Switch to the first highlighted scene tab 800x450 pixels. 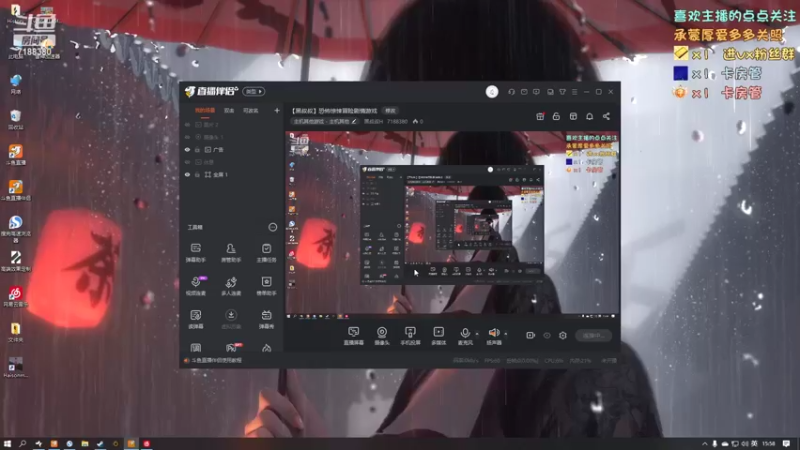[205, 111]
